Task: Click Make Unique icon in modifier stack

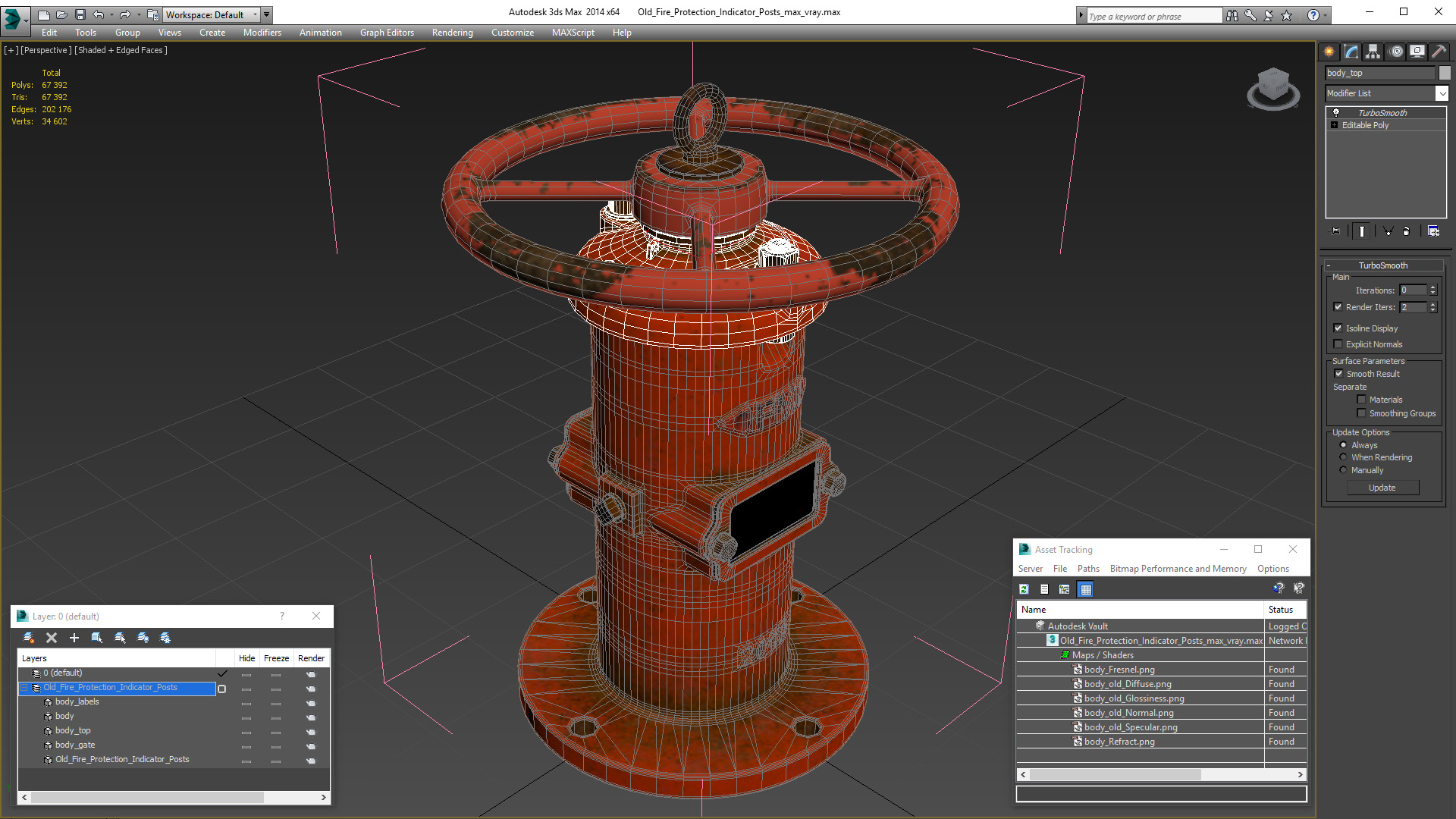Action: [x=1388, y=231]
